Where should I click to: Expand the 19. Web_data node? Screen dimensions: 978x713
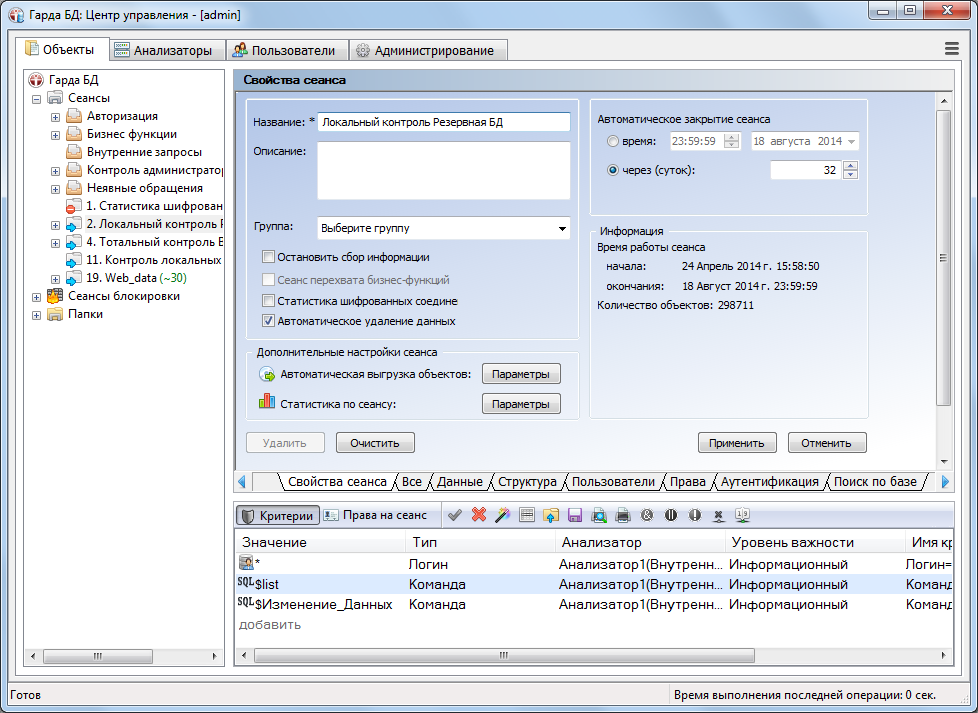point(56,279)
